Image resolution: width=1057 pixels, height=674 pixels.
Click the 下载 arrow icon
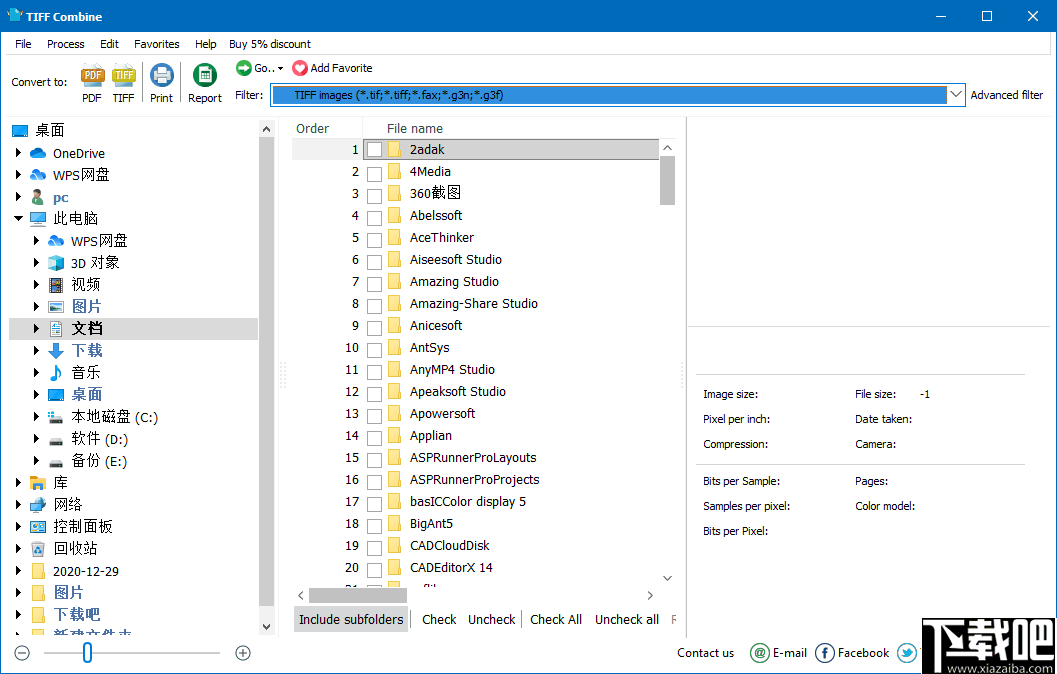(56, 350)
